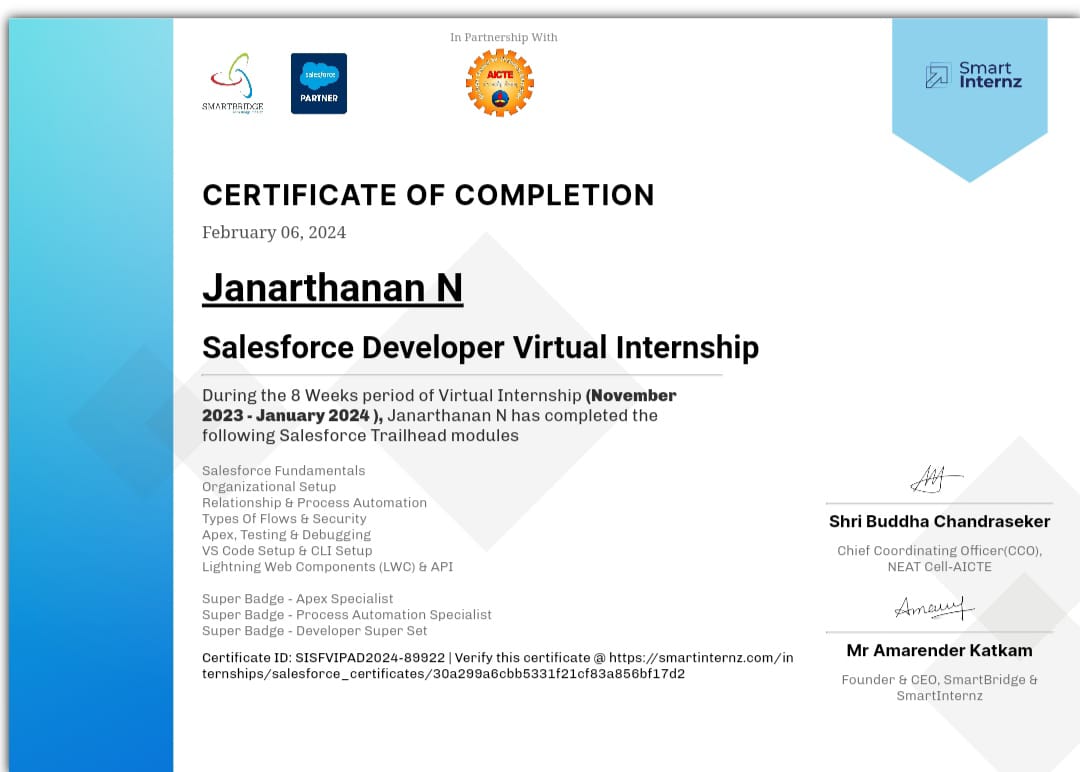Open the smartinternz.com verification link

[497, 666]
